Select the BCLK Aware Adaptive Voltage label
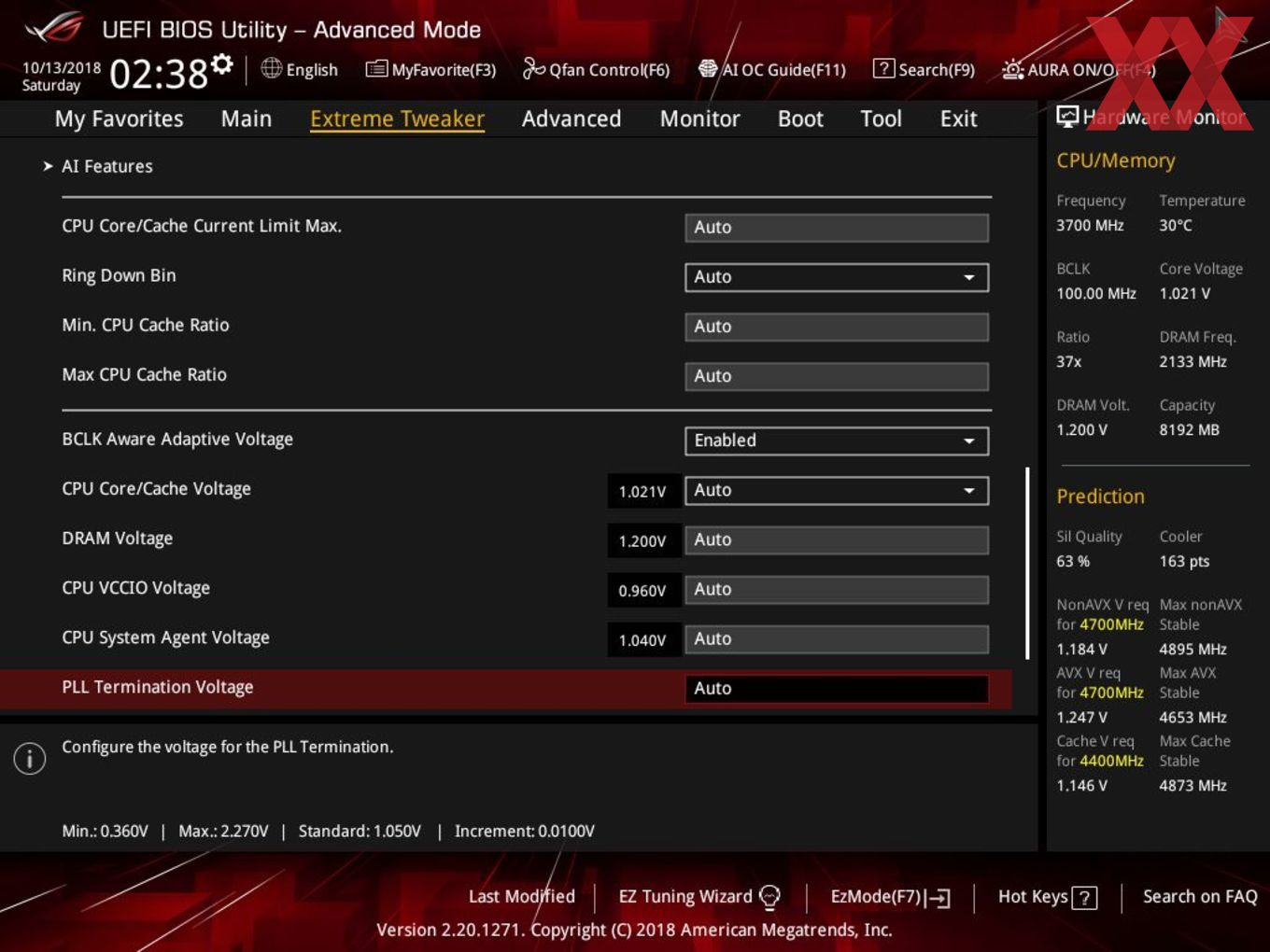 click(177, 439)
